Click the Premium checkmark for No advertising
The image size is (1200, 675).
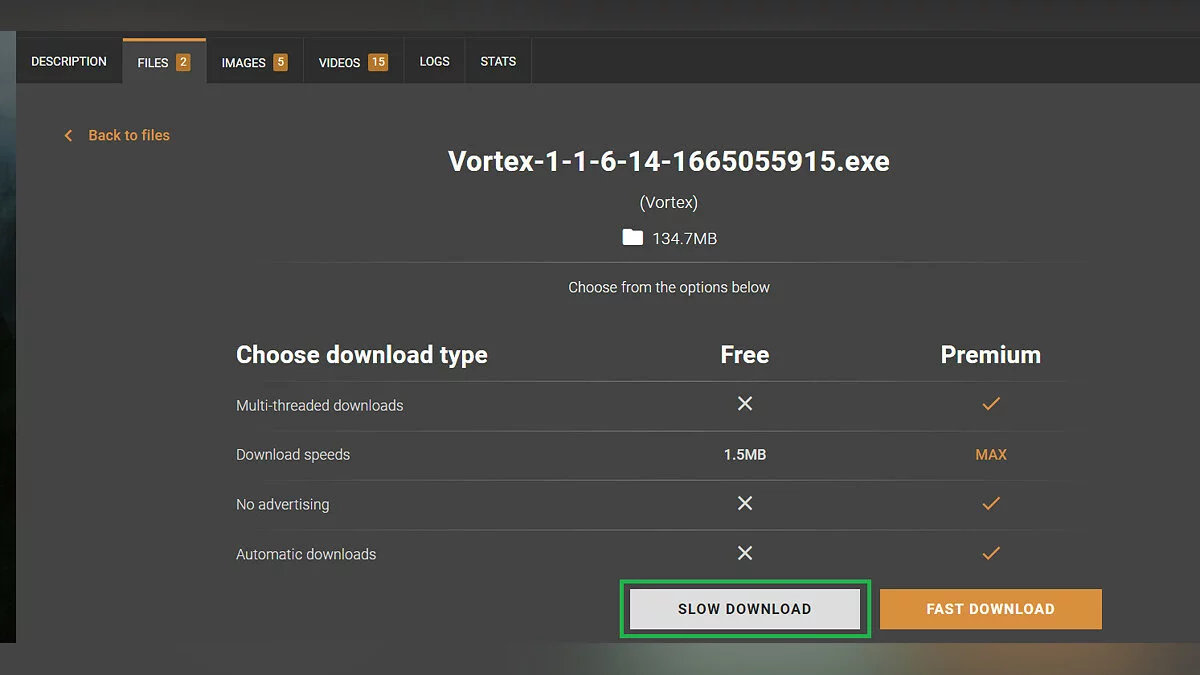(x=990, y=503)
